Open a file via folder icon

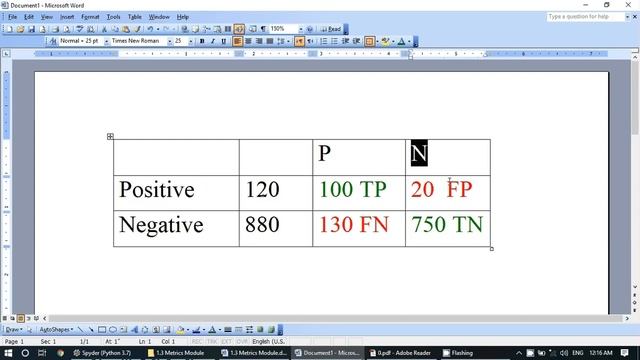[x=20, y=29]
